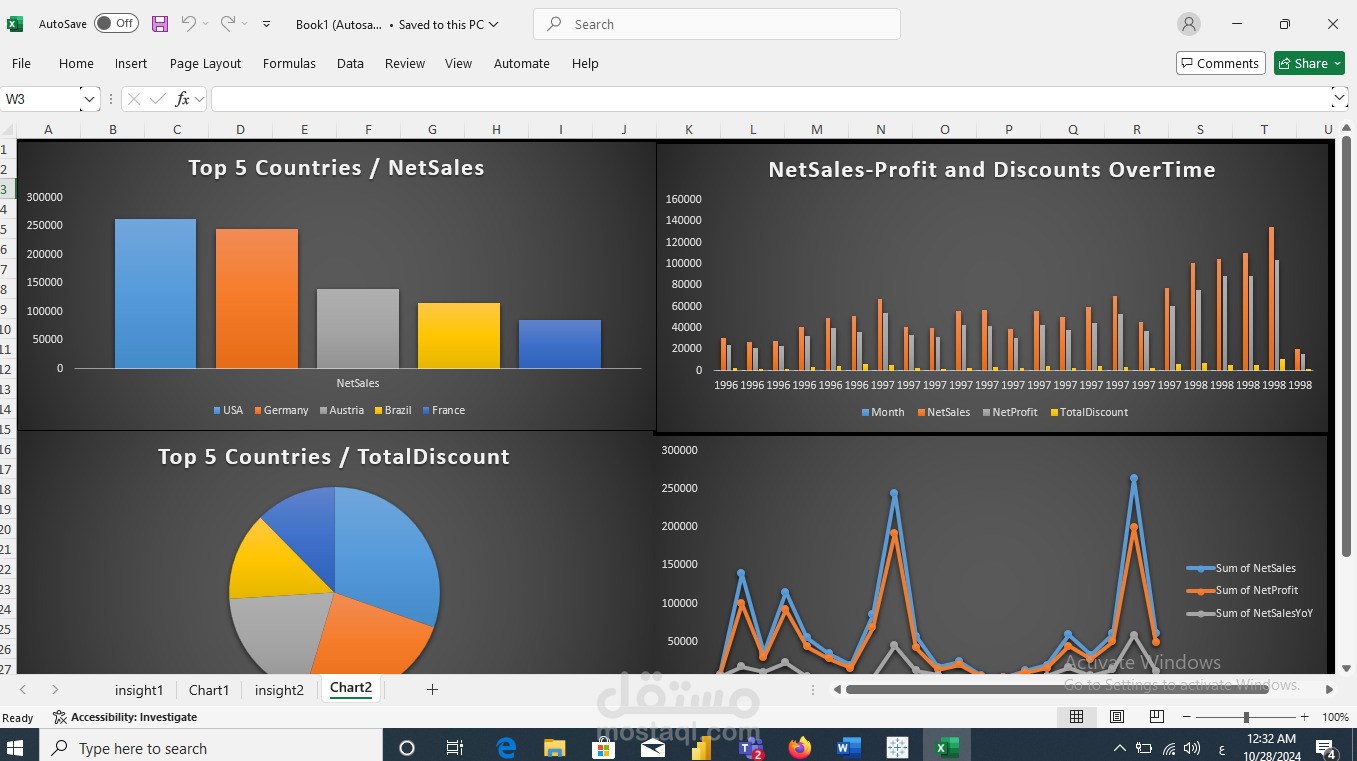Click the Name Box showing W3
This screenshot has width=1357, height=761.
40,99
